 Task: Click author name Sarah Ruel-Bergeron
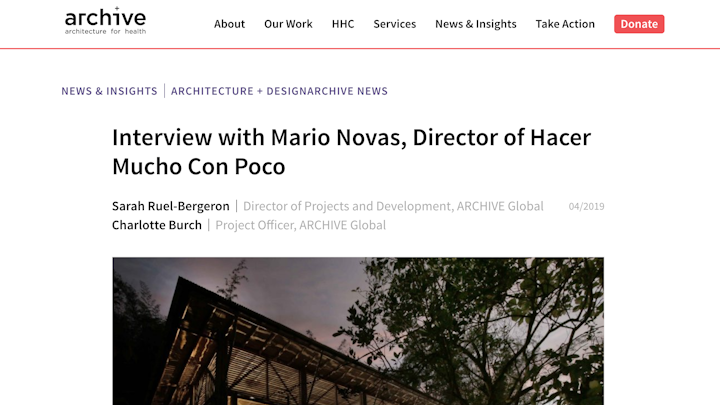pos(170,206)
